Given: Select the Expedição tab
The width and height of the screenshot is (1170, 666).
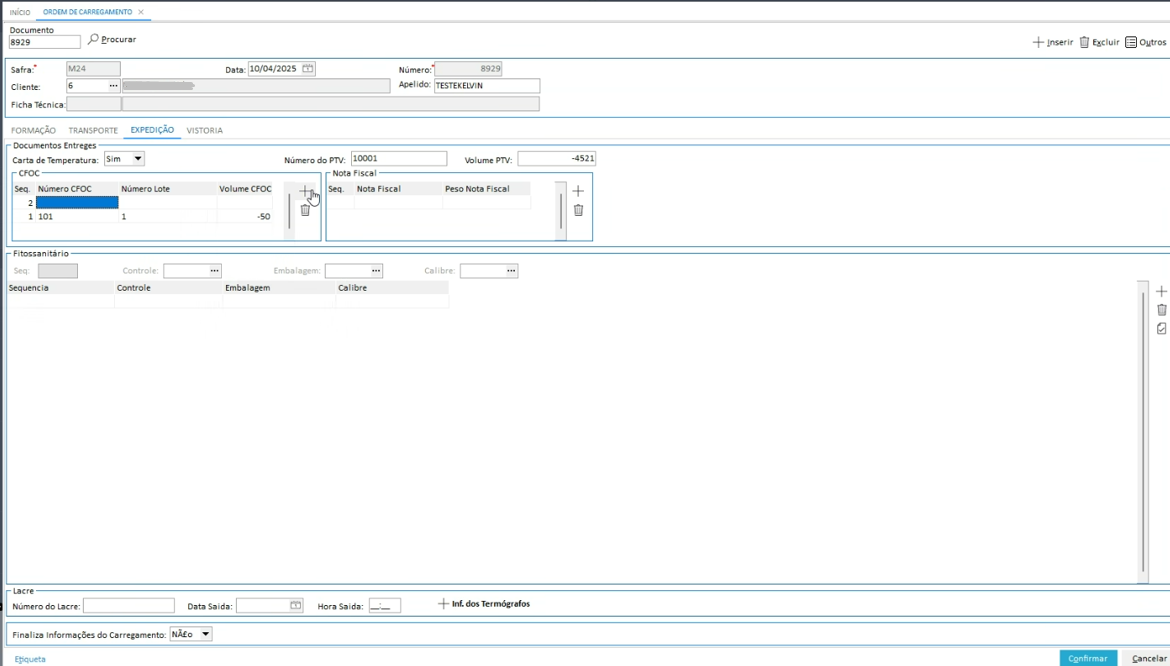Looking at the screenshot, I should pyautogui.click(x=152, y=130).
